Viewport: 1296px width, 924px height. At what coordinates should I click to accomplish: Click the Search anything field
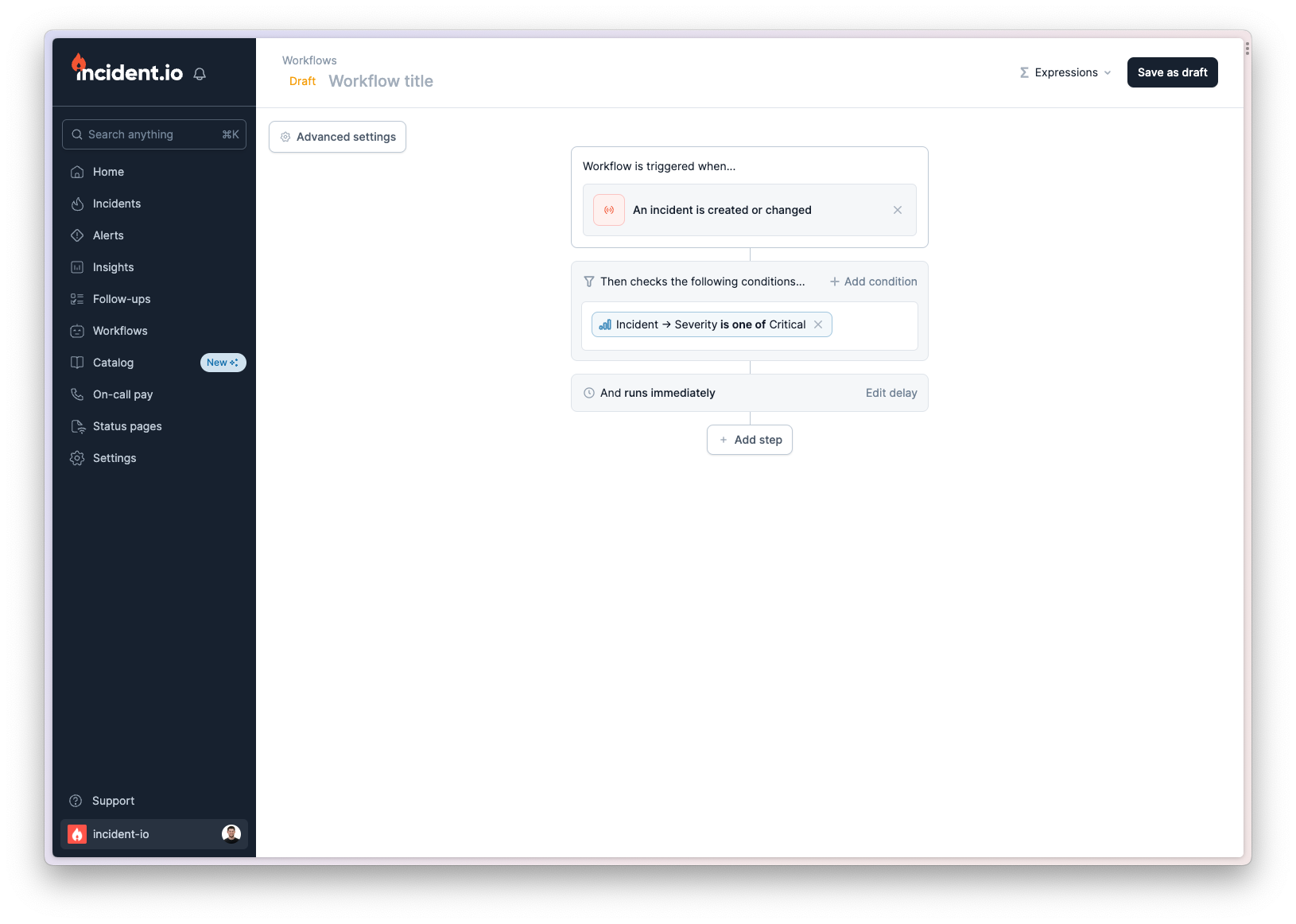click(x=154, y=134)
